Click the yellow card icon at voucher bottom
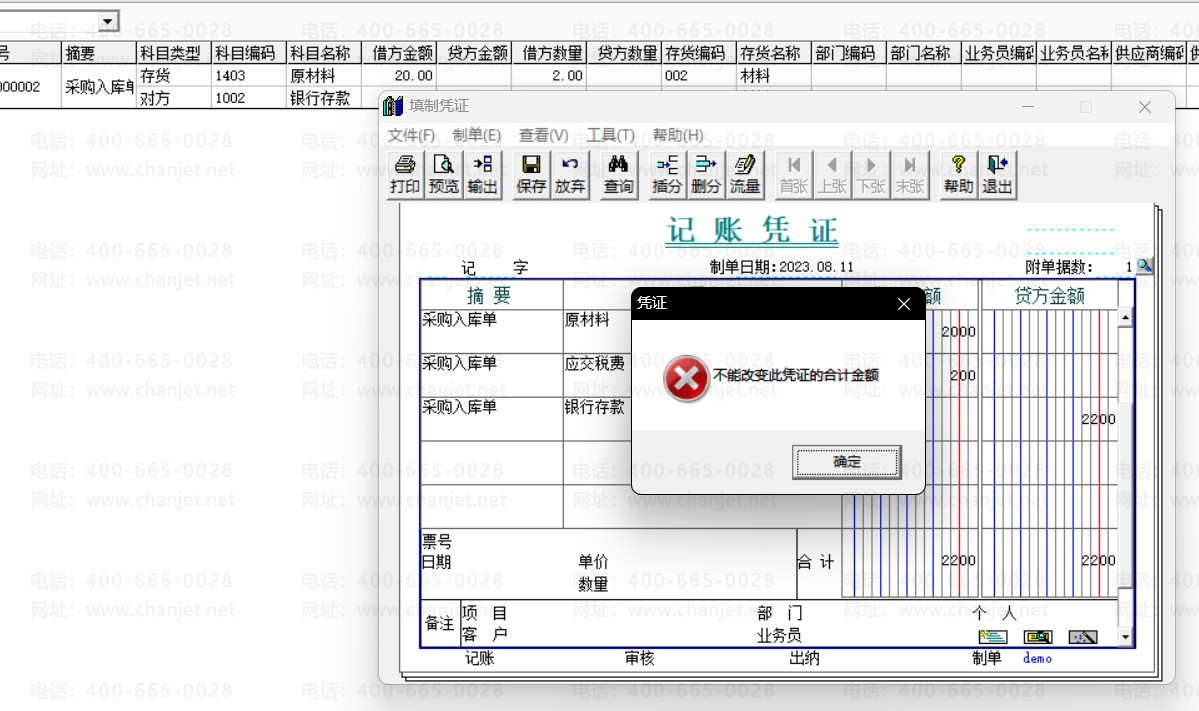The width and height of the screenshot is (1199, 711). click(1038, 637)
